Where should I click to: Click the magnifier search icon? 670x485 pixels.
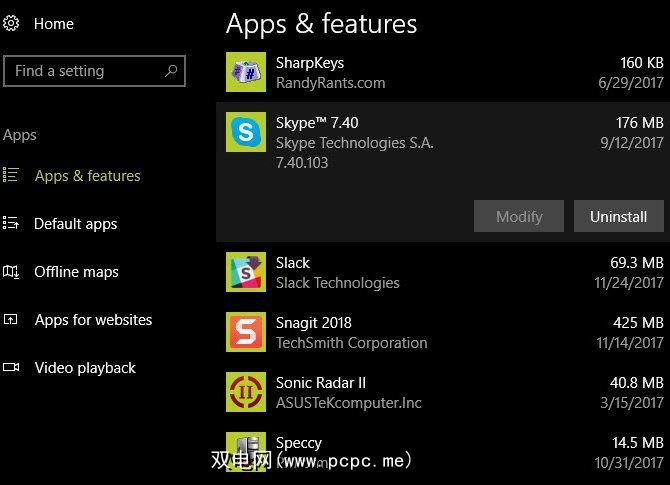[x=171, y=71]
